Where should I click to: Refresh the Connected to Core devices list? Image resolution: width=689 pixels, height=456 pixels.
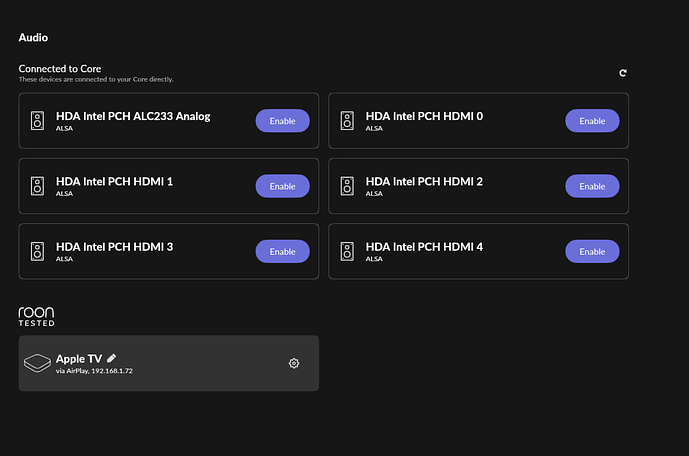tap(623, 73)
